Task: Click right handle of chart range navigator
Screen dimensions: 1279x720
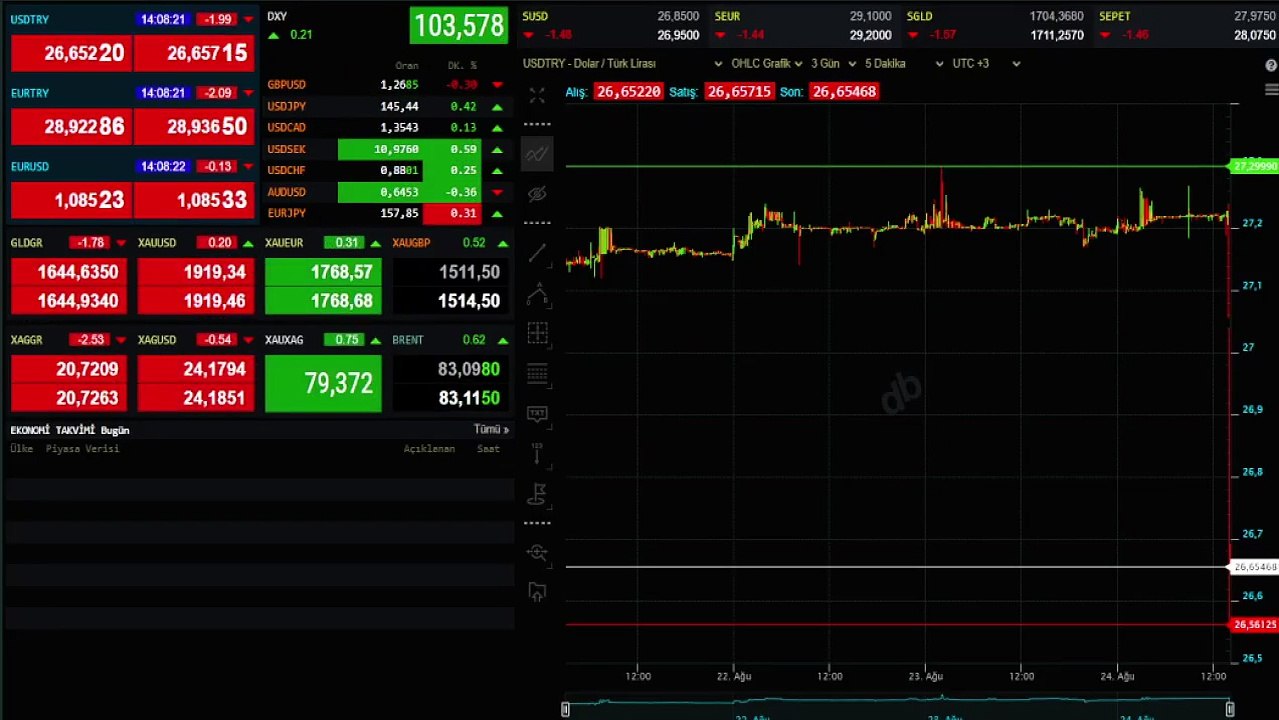Action: click(1230, 709)
